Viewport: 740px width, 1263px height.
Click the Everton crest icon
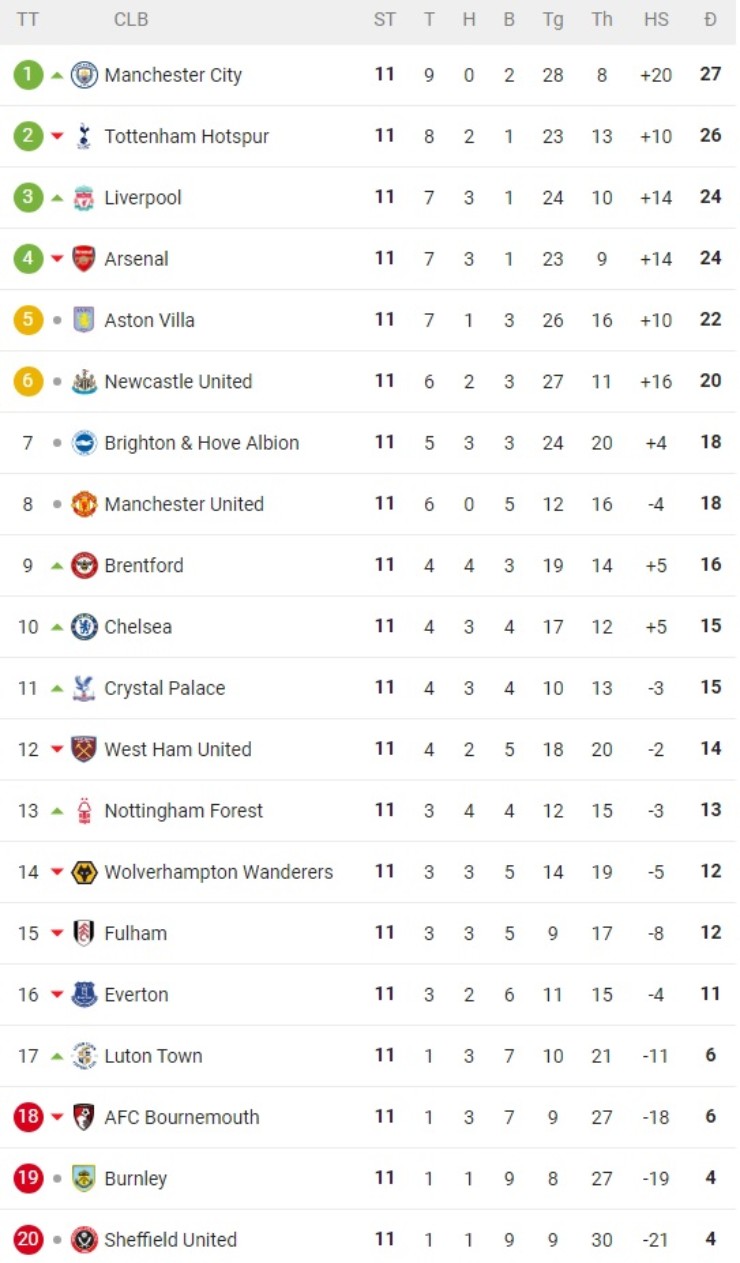pyautogui.click(x=84, y=995)
